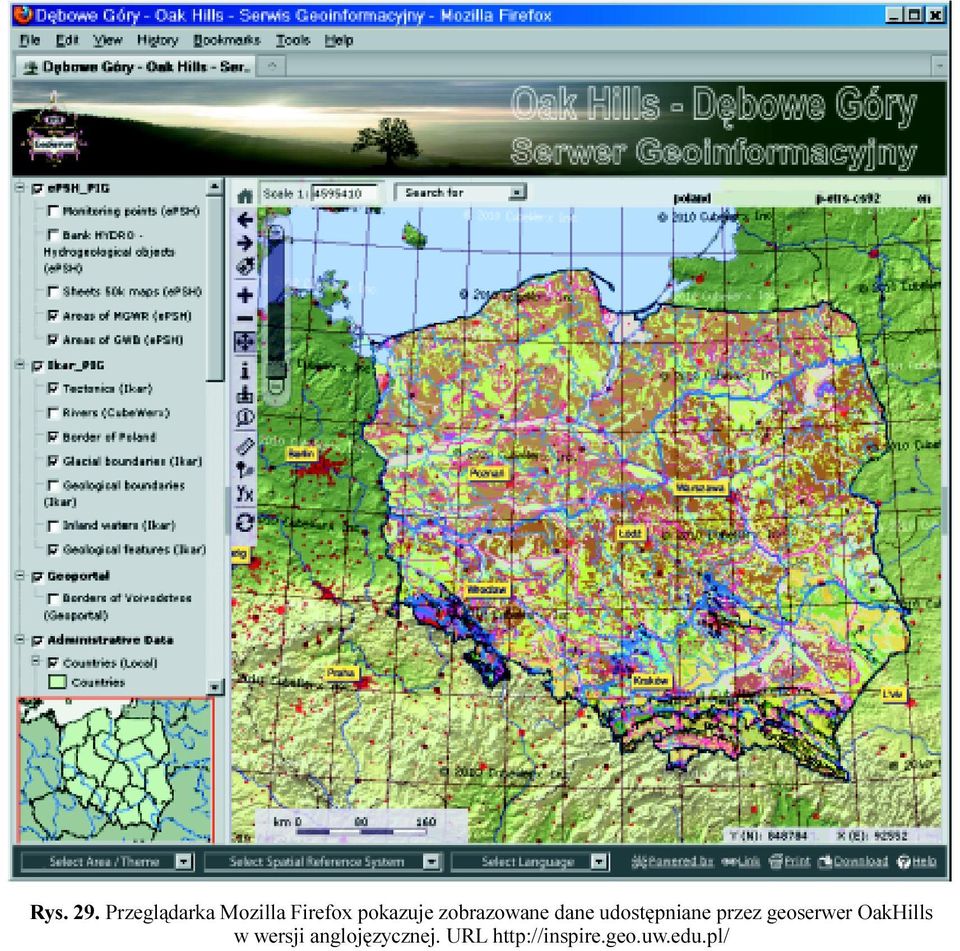Screen dimensions: 960x951
Task: Enable Monitoring points (ePSH) layer
Action: (53, 211)
